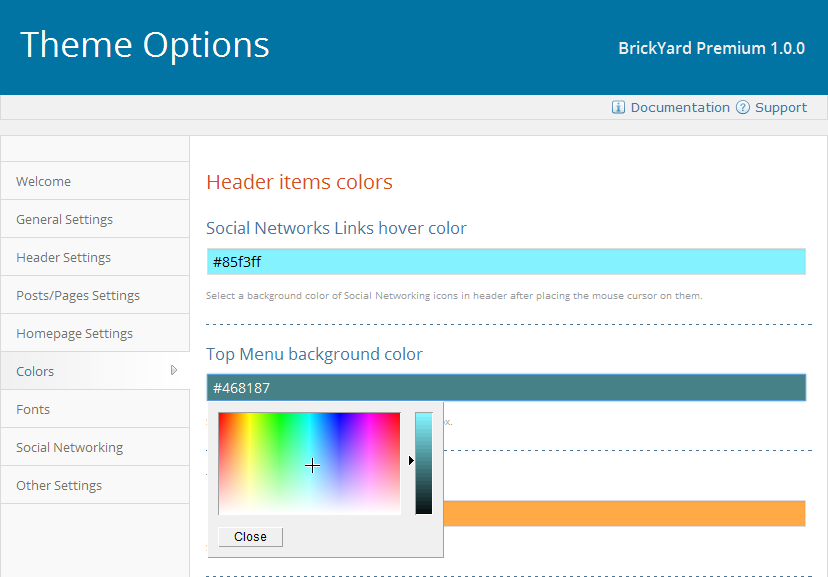
Task: Click the crosshair marker in color picker
Action: pyautogui.click(x=312, y=465)
